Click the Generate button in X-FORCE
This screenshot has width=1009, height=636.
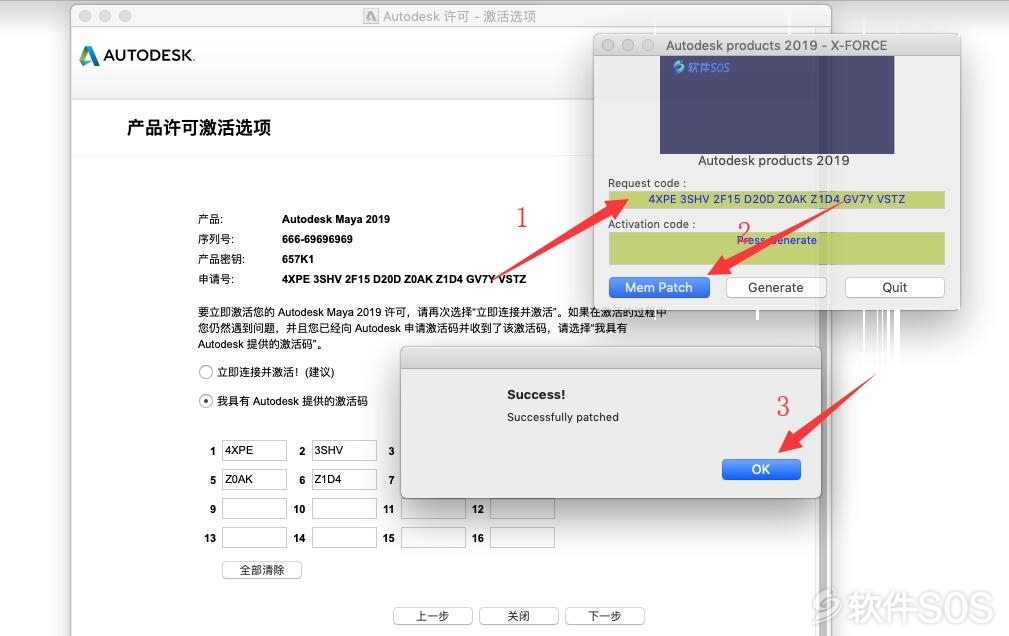click(775, 288)
